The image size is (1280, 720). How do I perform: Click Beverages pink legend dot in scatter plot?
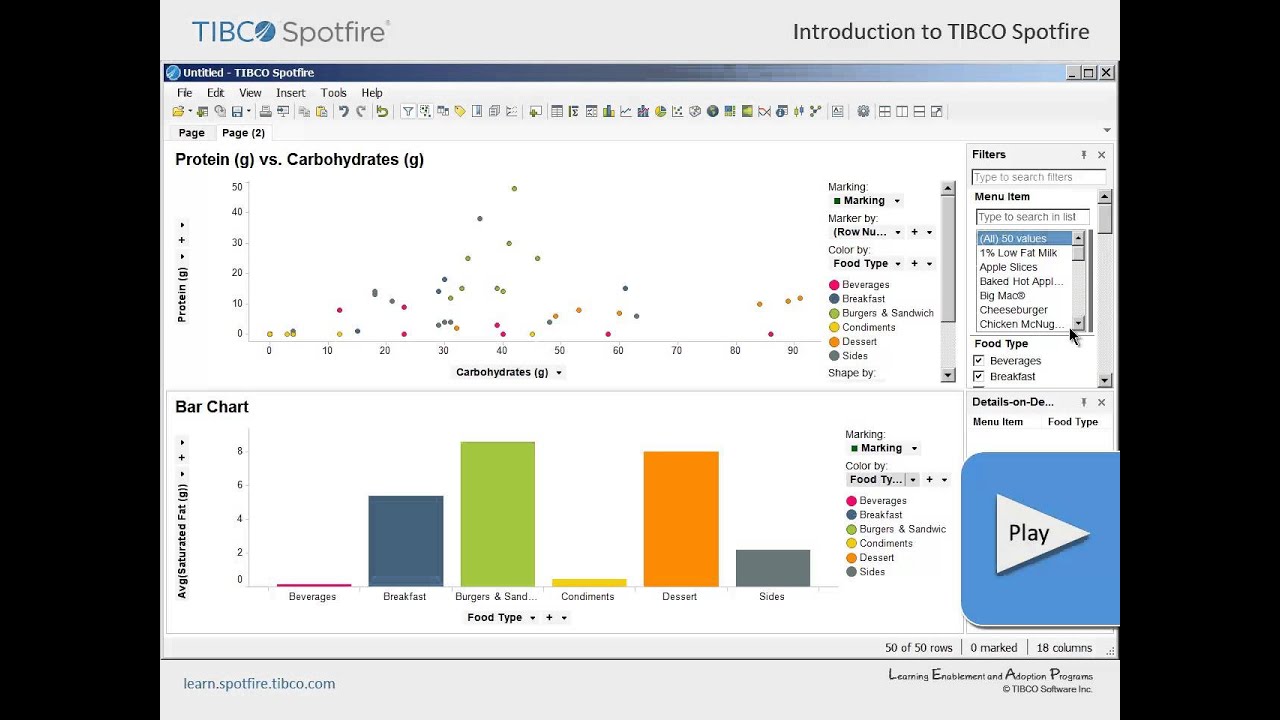[x=834, y=285]
